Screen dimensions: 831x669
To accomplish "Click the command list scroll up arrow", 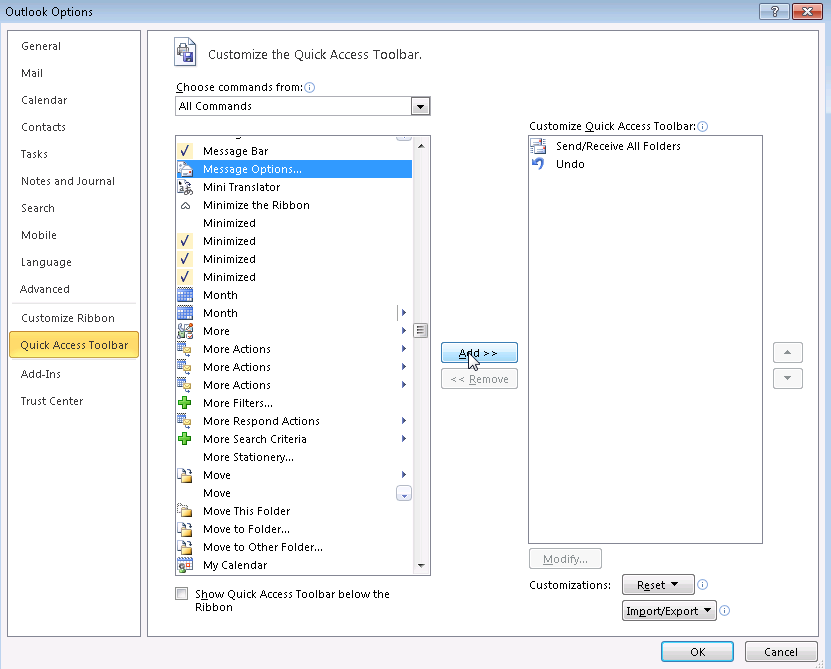I will [421, 146].
